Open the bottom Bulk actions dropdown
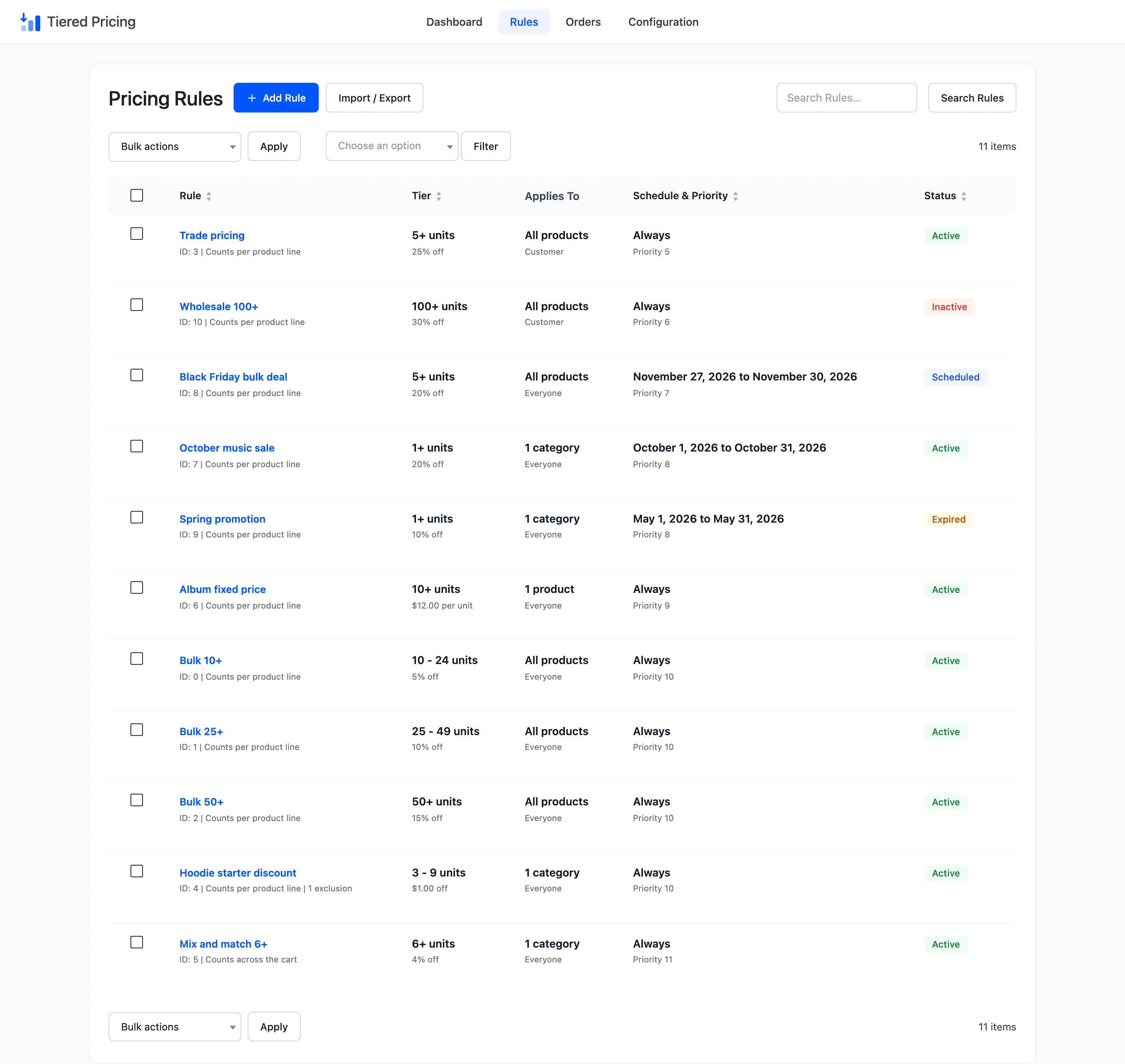The width and height of the screenshot is (1125, 1064). tap(175, 1027)
